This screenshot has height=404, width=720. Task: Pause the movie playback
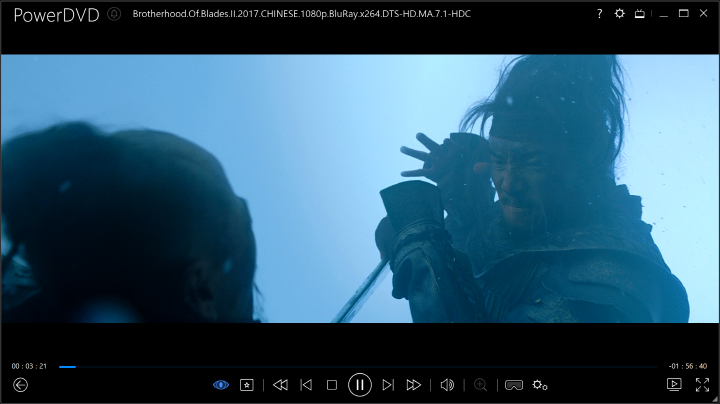[360, 385]
